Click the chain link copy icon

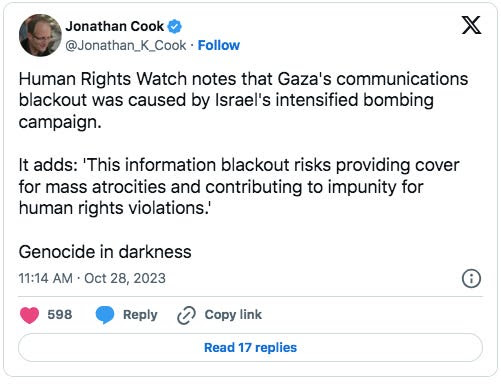186,315
